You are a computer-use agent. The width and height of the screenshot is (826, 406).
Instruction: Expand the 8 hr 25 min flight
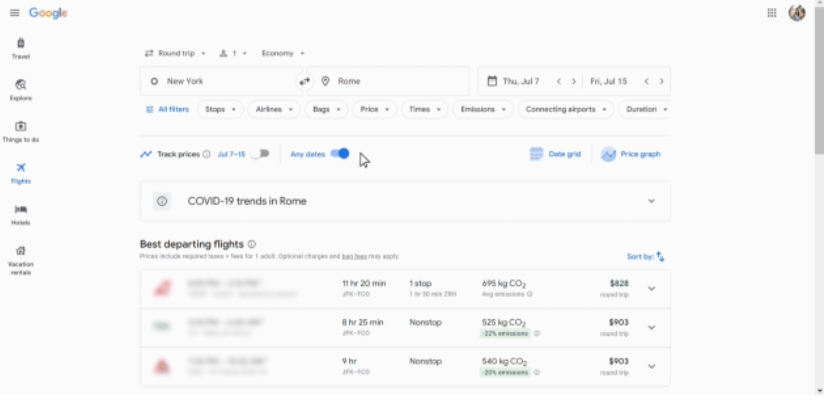pyautogui.click(x=652, y=328)
